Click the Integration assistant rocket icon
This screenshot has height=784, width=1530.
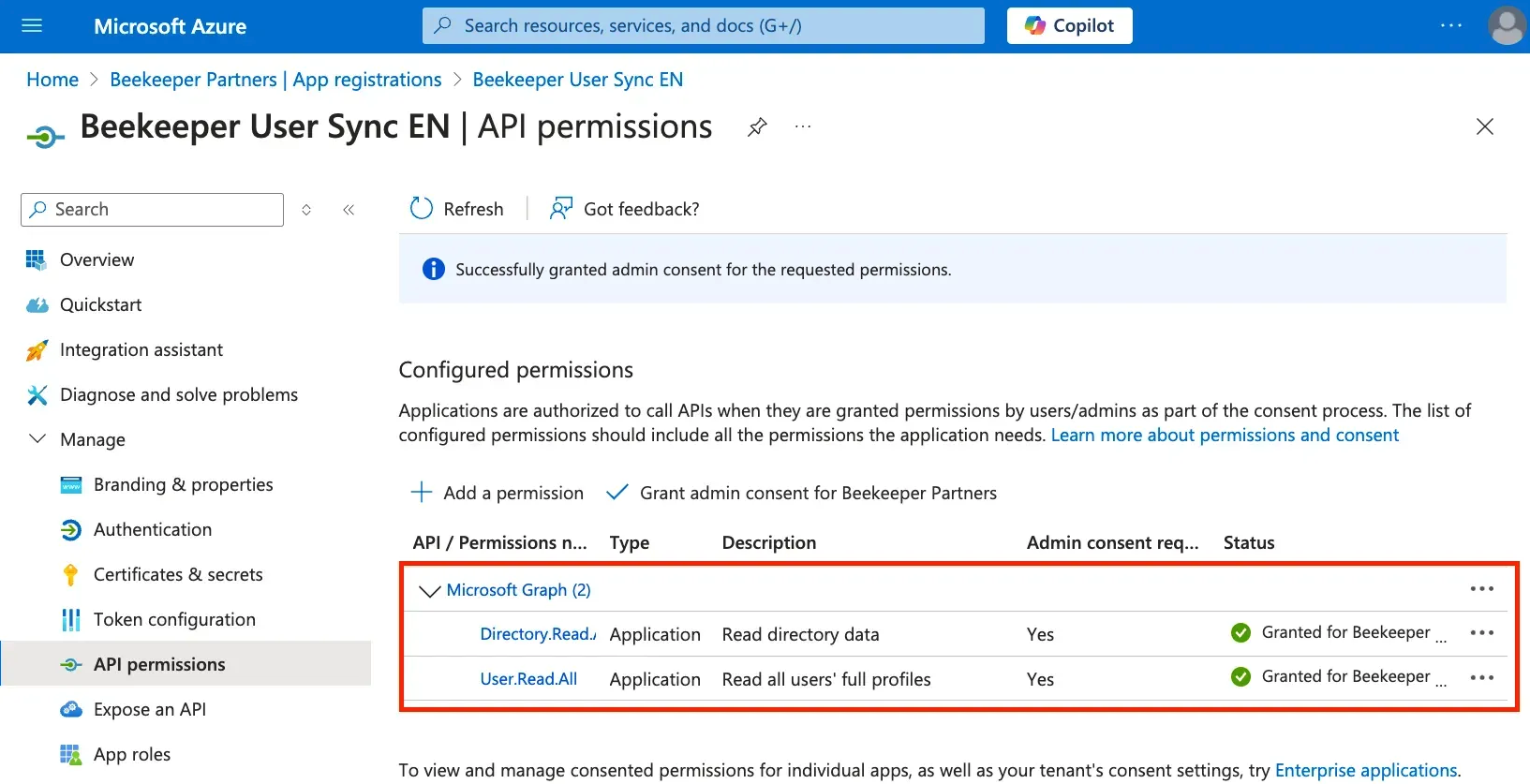coord(37,350)
